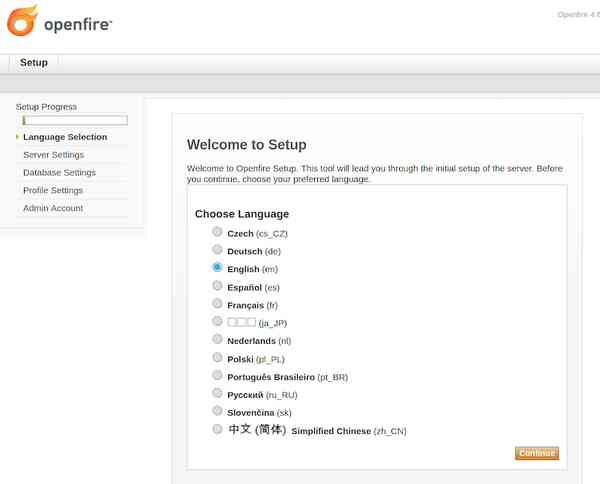This screenshot has height=484, width=600.
Task: Select the Czech language radio button
Action: (217, 232)
